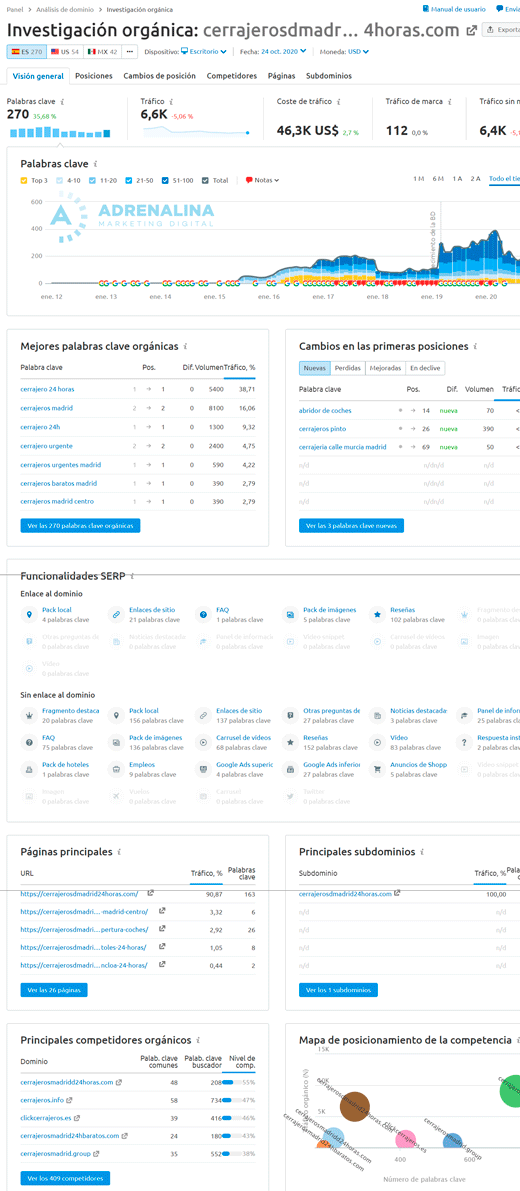Open the abridor de coches keyword link
Viewport: 520px width, 1191px height.
tap(325, 410)
